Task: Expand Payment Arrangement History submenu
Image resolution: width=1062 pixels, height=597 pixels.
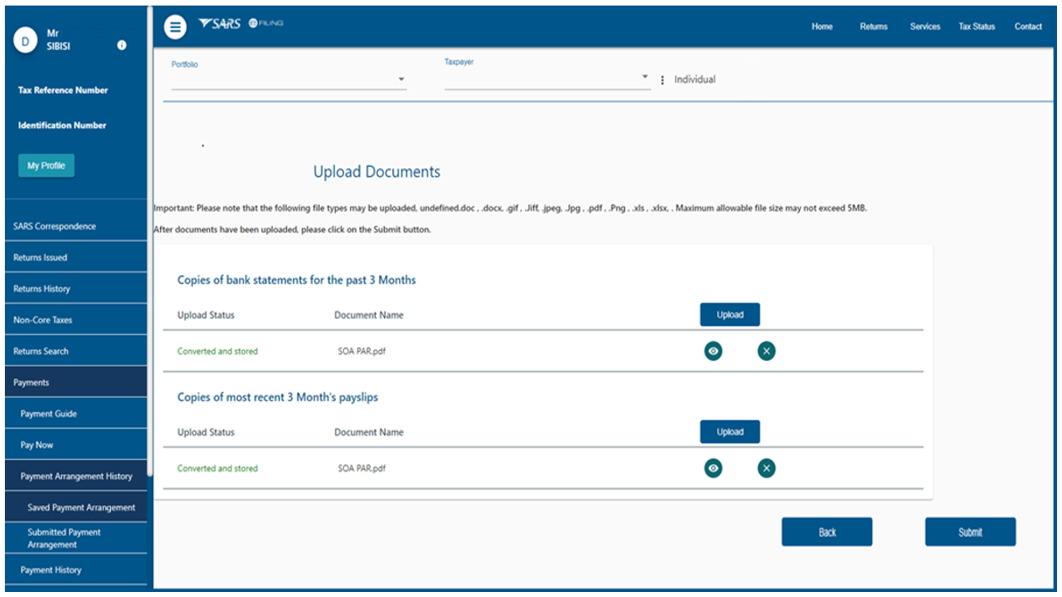Action: [76, 476]
